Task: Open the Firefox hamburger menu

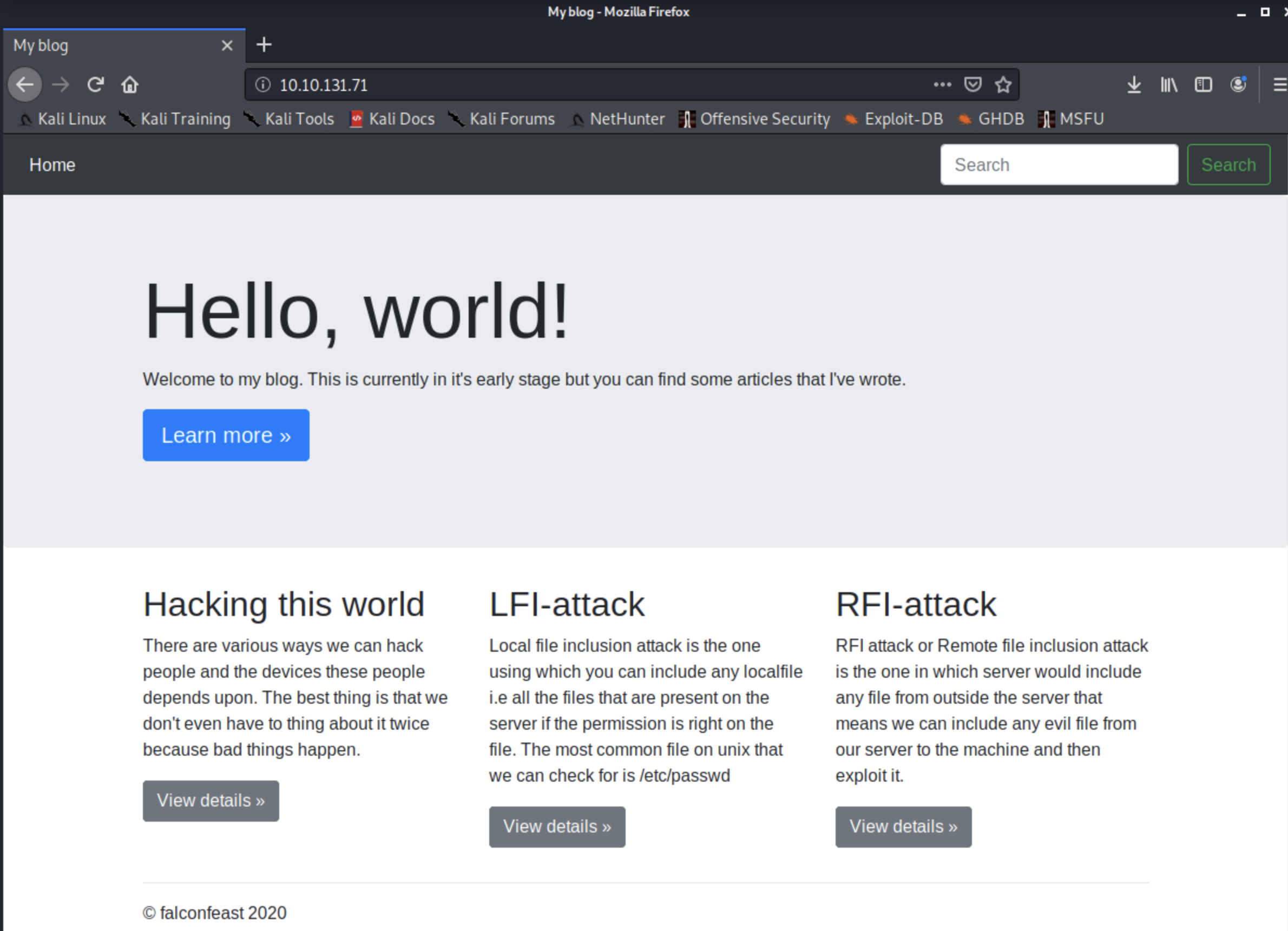Action: (1279, 84)
